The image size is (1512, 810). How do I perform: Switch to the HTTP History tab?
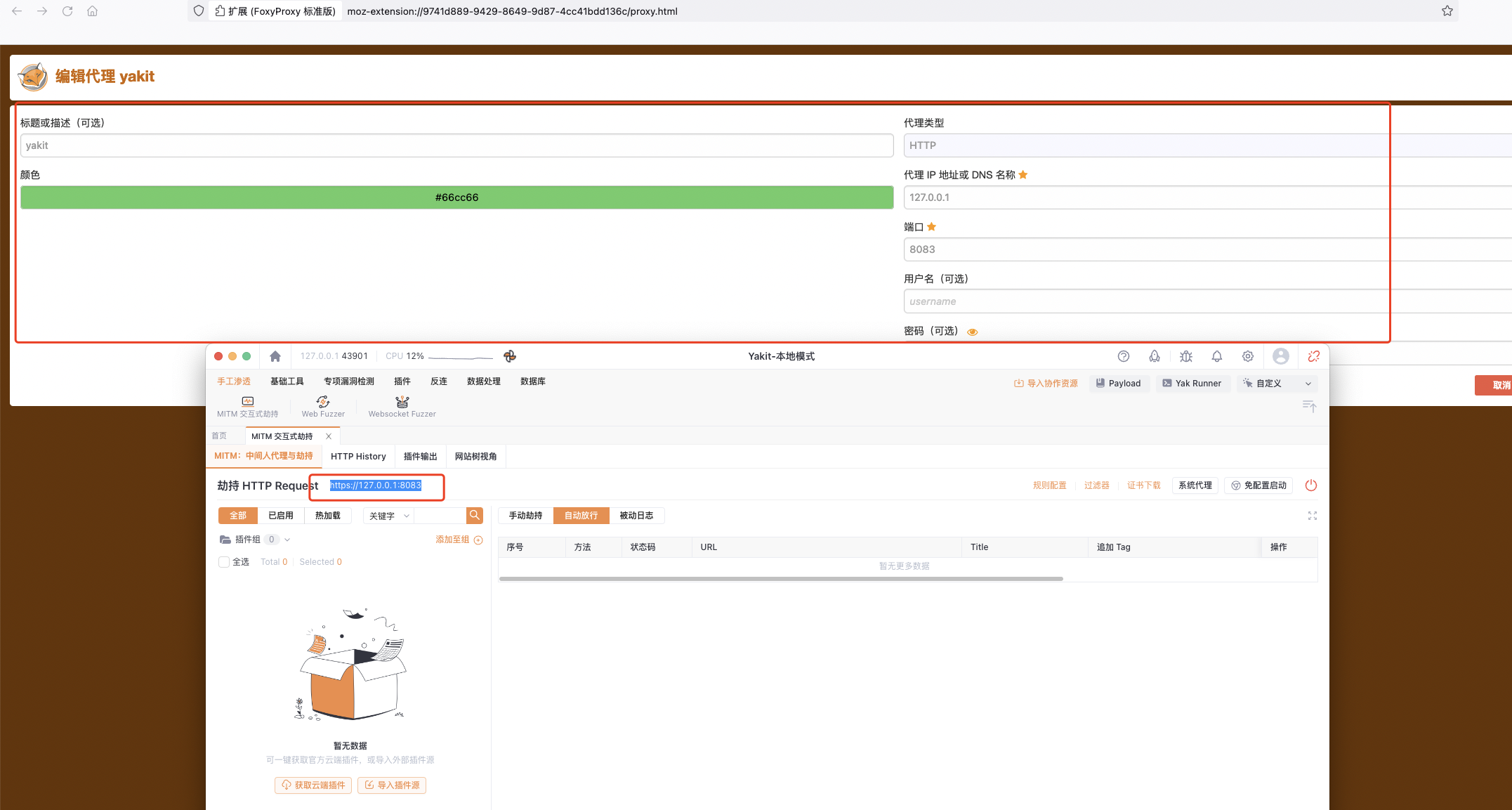coord(358,457)
